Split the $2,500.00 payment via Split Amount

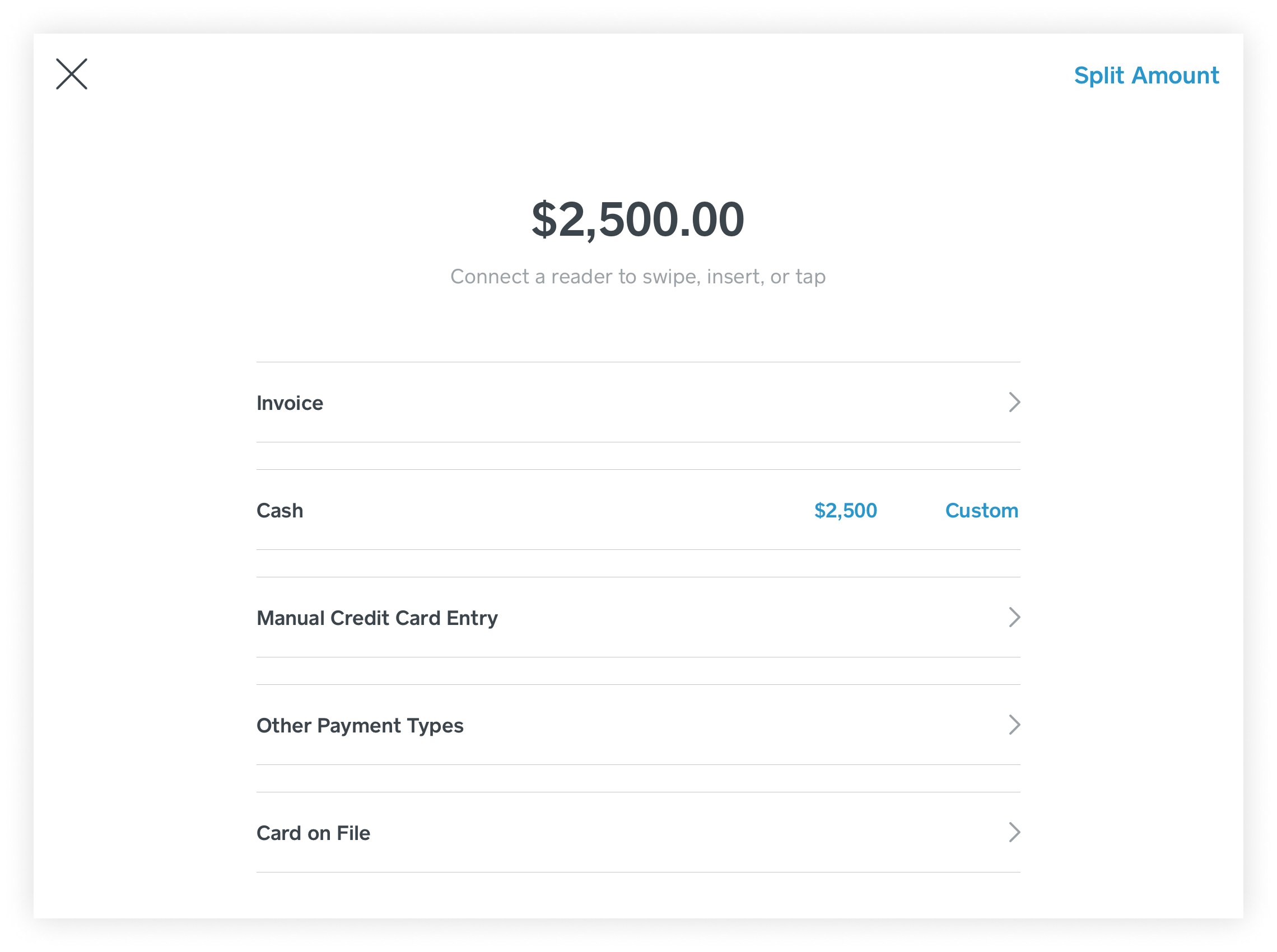coord(1146,76)
